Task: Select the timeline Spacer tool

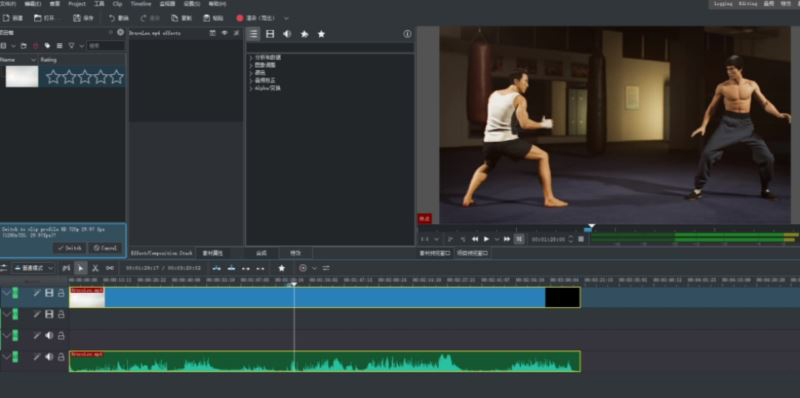Action: coord(110,268)
